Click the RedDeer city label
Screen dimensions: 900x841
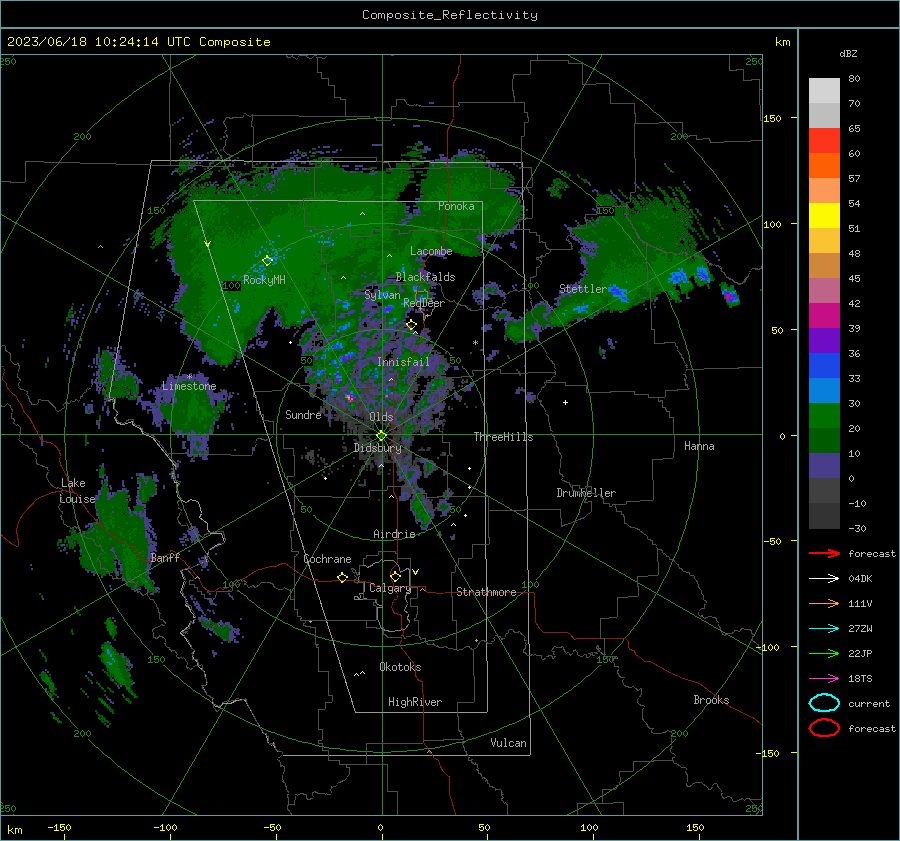pos(424,303)
